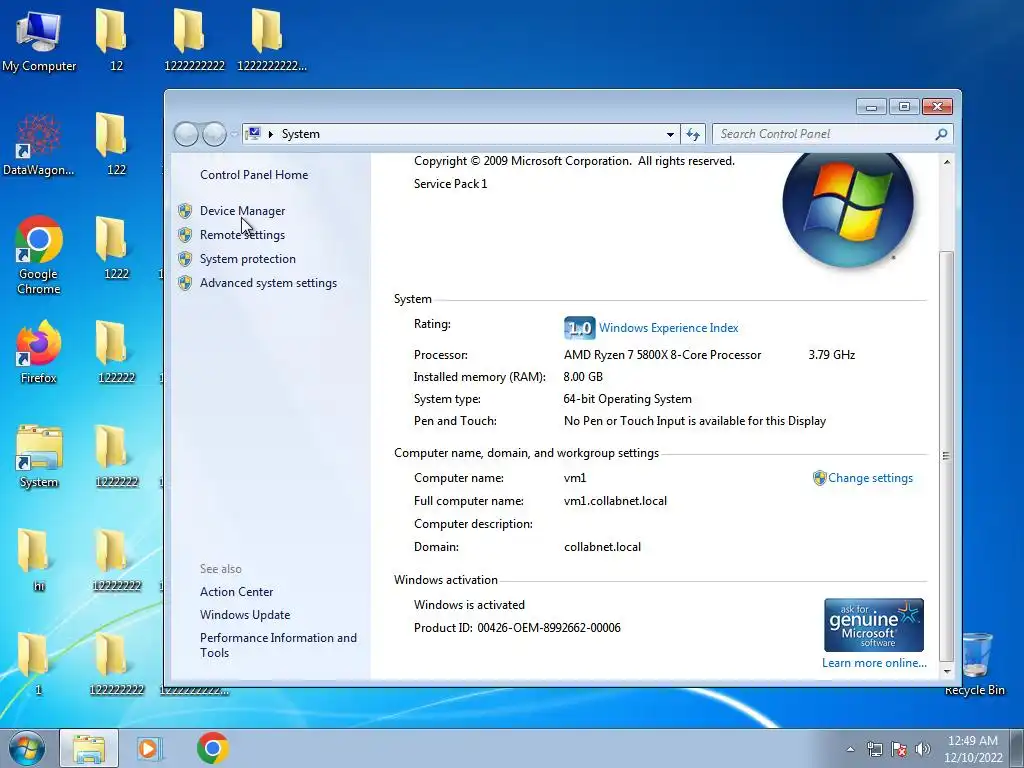This screenshot has width=1024, height=768.
Task: Open Device Manager
Action: pyautogui.click(x=242, y=211)
